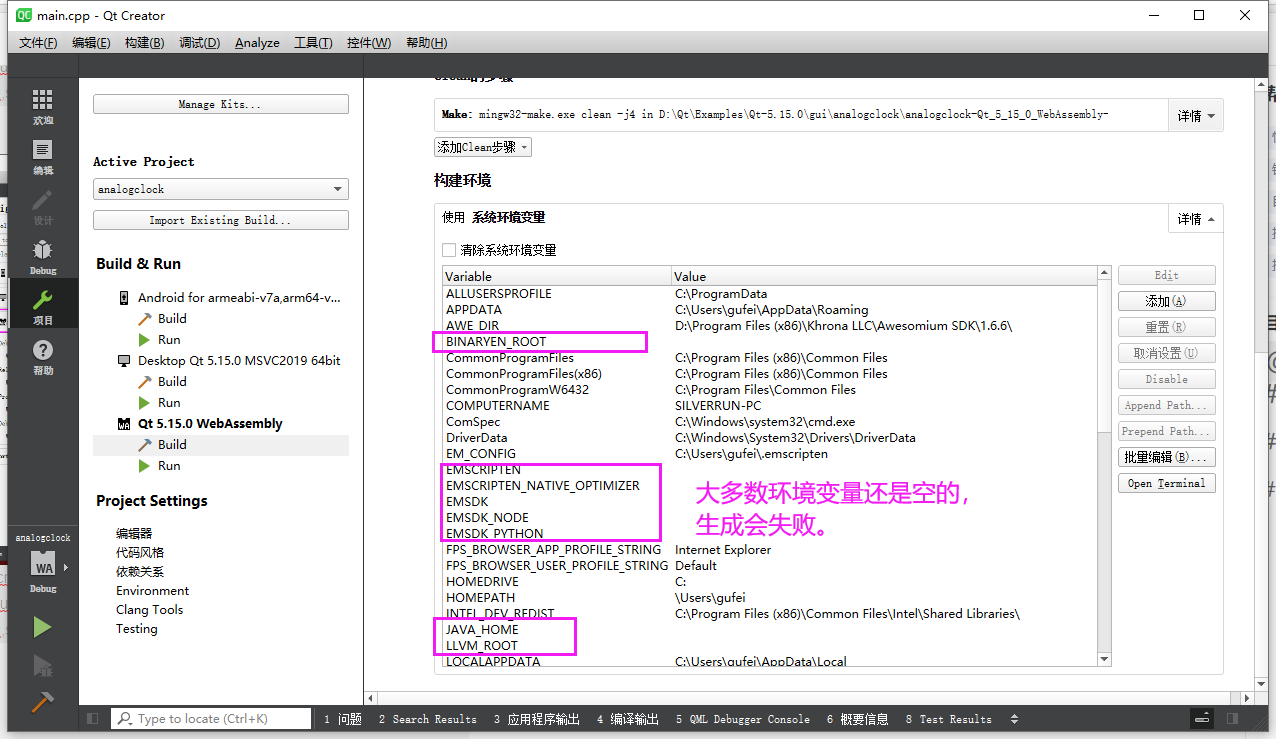Screen dimensions: 1276x739
Task: Enable the 清除系统环境变量 checkbox
Action: click(446, 251)
